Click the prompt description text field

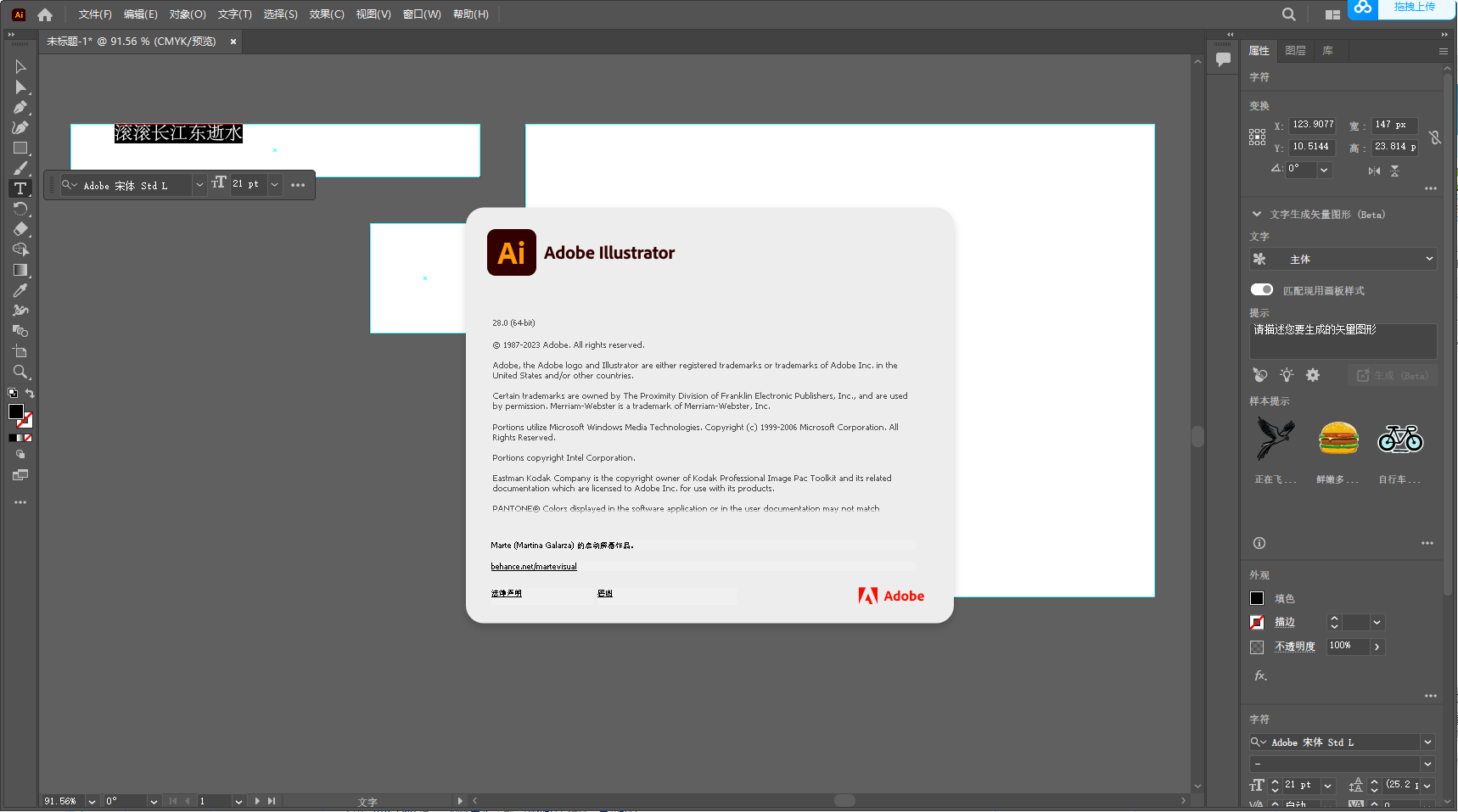click(1343, 340)
